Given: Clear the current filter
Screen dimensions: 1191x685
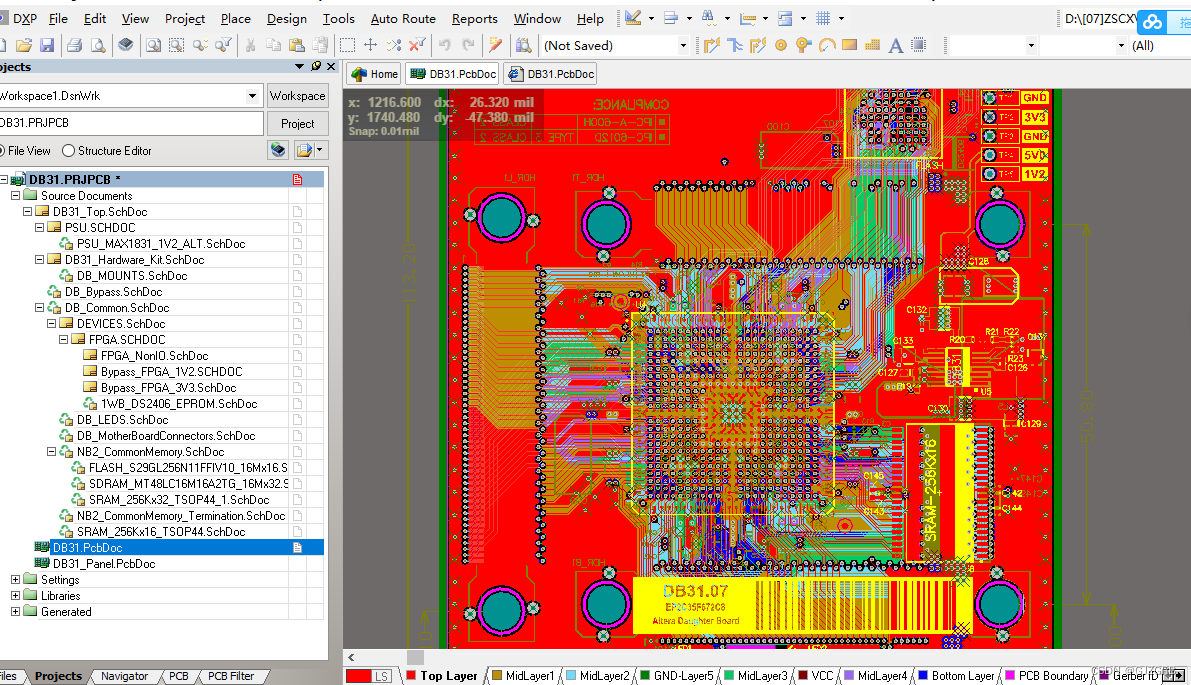Looking at the screenshot, I should (x=417, y=46).
